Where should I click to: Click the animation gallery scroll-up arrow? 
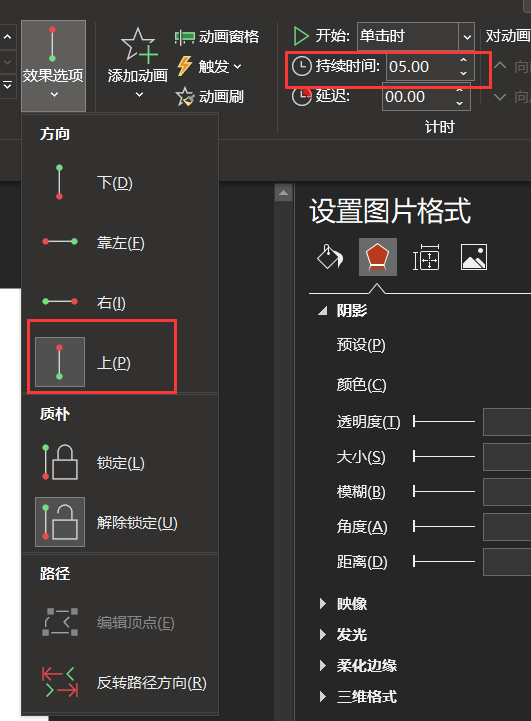click(8, 36)
